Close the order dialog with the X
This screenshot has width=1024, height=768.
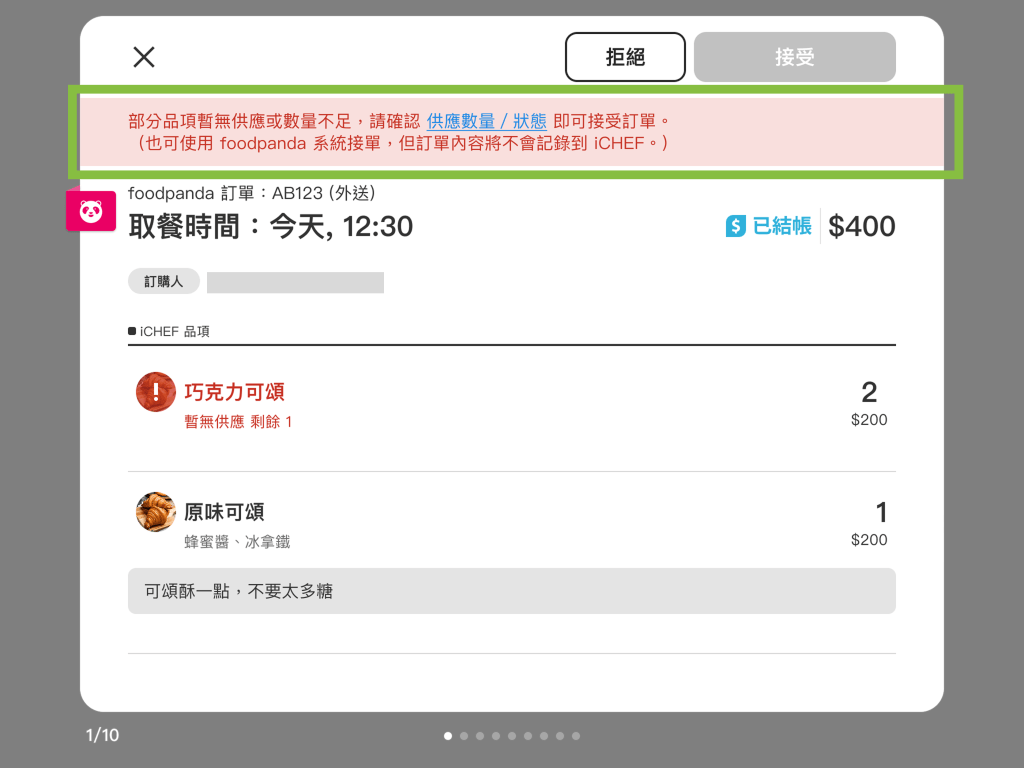[144, 57]
